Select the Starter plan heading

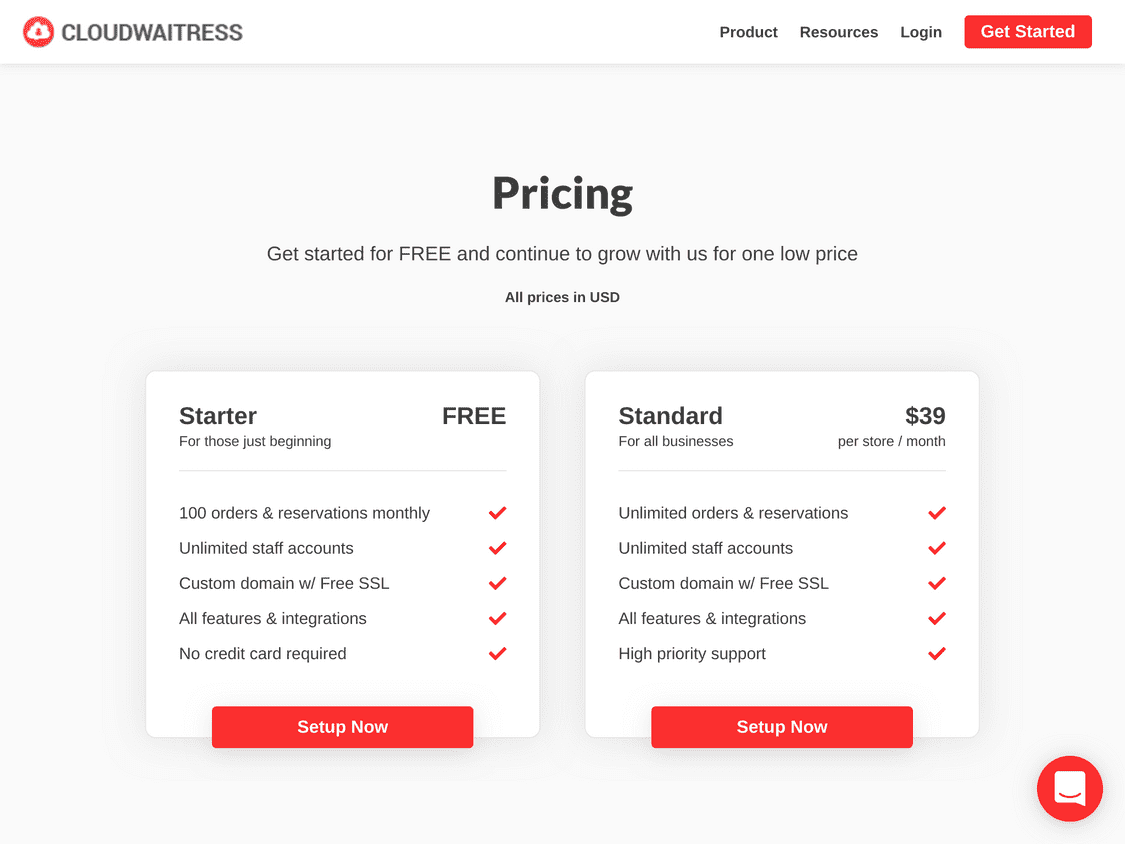click(x=217, y=416)
